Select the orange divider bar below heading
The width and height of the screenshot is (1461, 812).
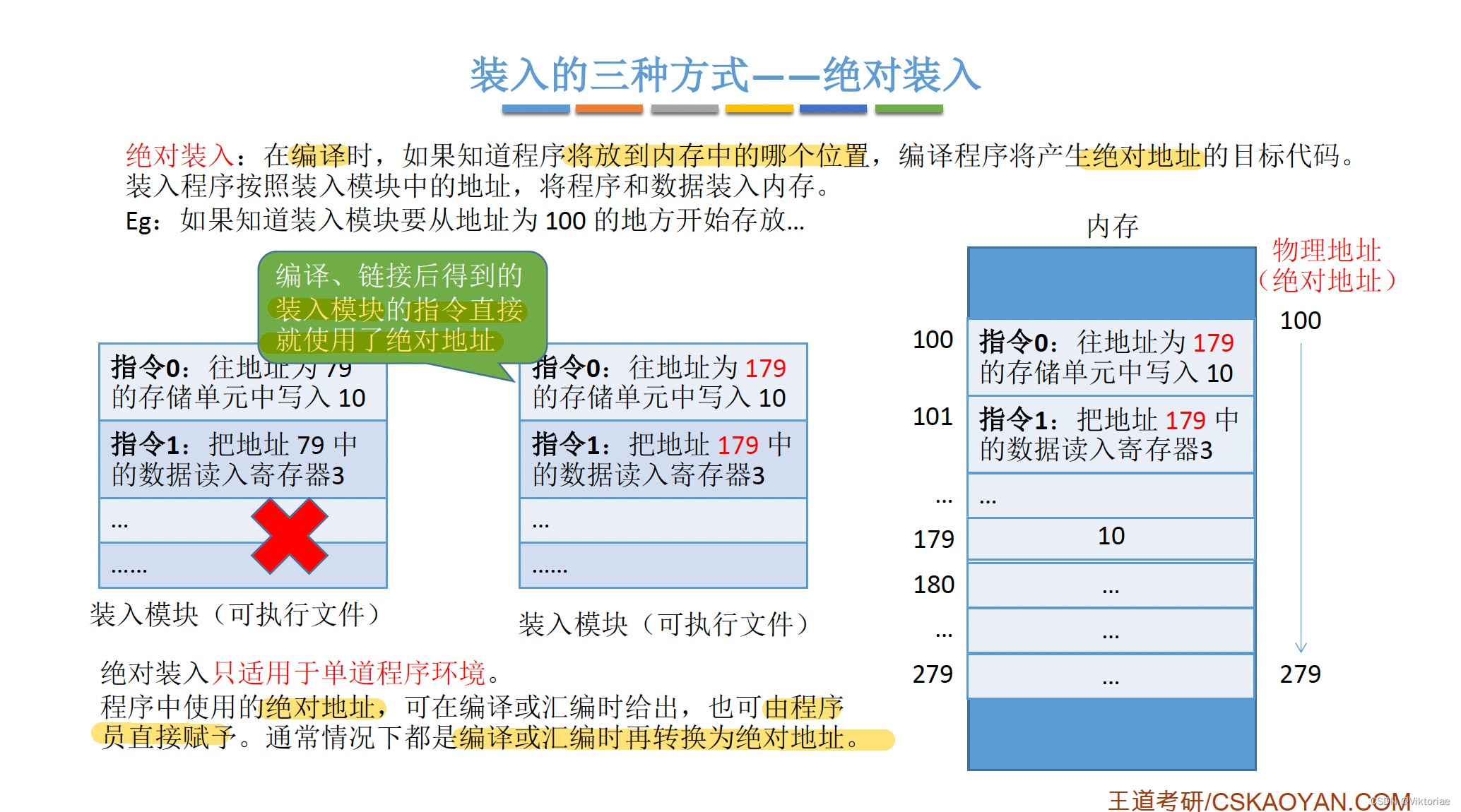610,108
